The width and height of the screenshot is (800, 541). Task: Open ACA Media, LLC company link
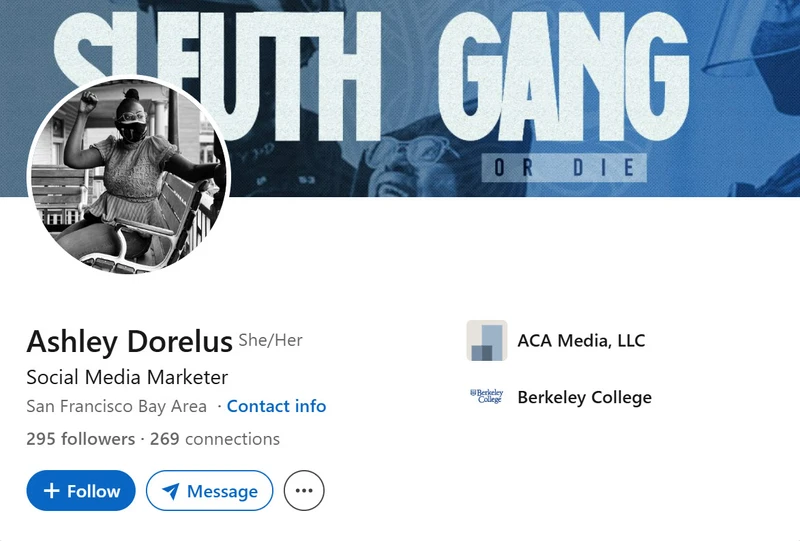581,340
